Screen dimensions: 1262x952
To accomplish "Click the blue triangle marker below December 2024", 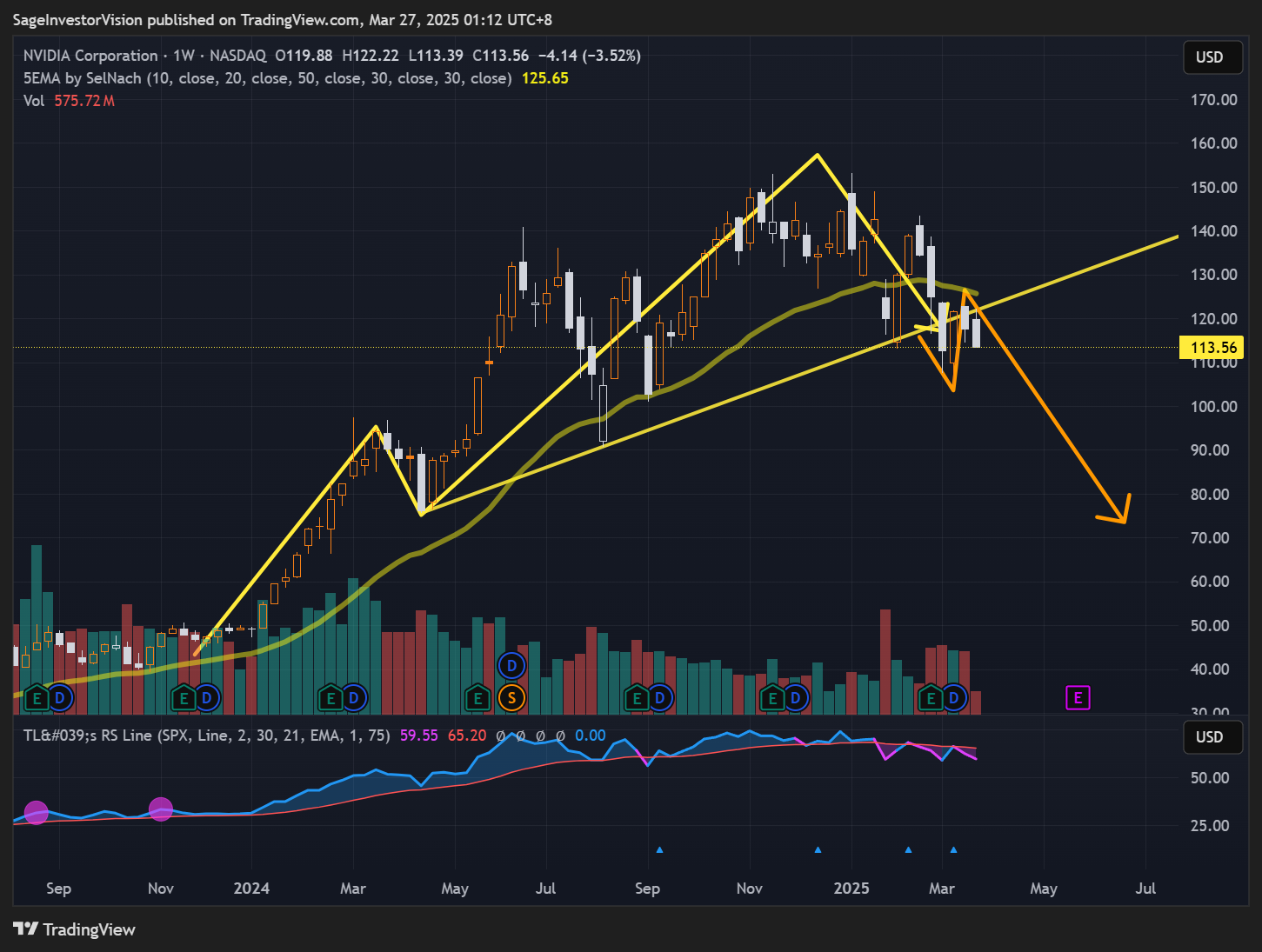I will 818,849.
